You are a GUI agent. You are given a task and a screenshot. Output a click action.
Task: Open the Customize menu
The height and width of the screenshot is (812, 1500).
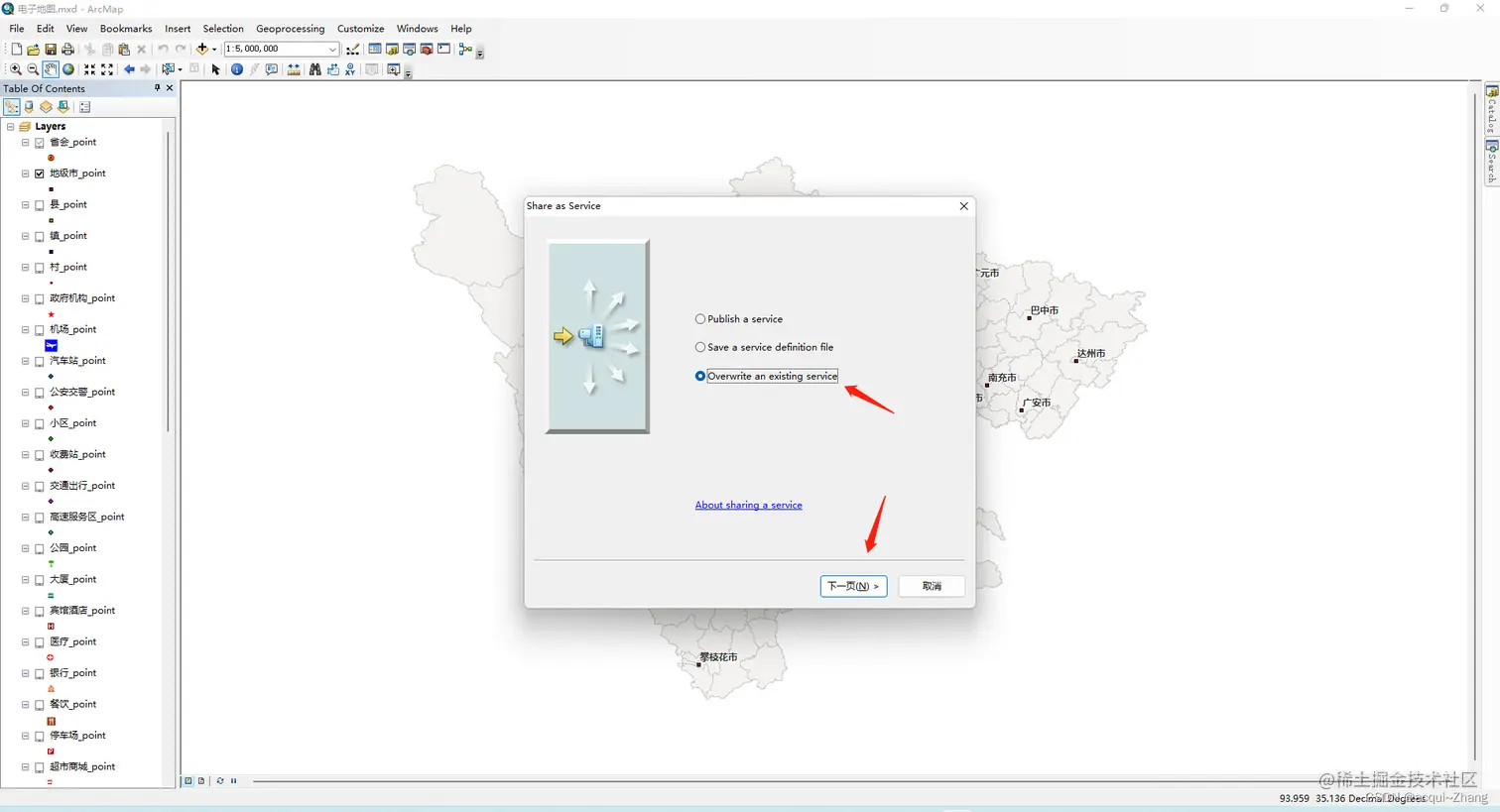(x=361, y=29)
